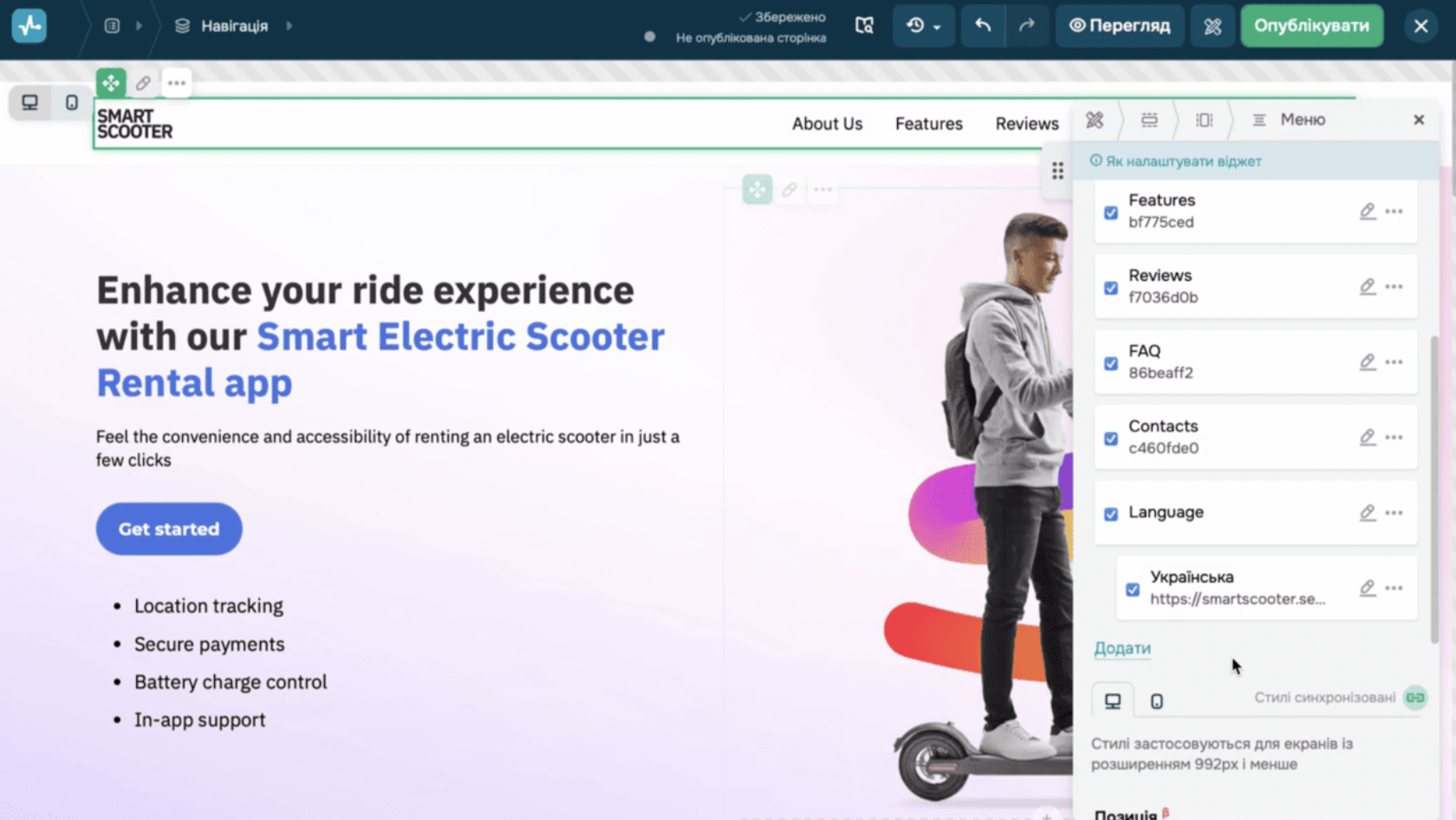Click the Опублікувати publish button
Viewport: 1456px width, 820px height.
1312,25
